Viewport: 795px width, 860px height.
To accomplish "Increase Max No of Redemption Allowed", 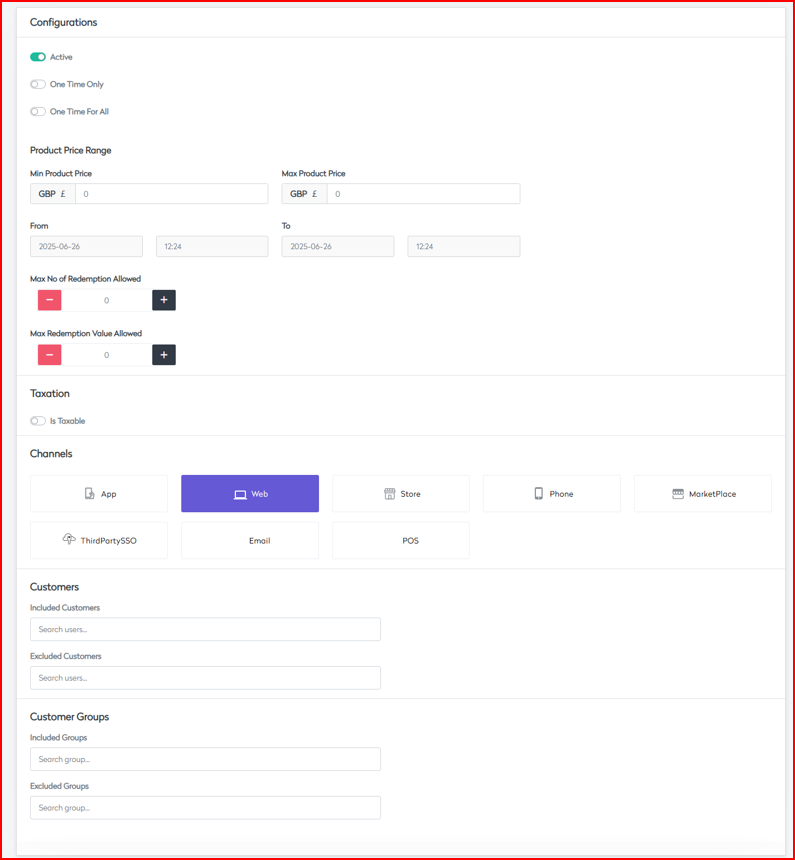I will (164, 300).
